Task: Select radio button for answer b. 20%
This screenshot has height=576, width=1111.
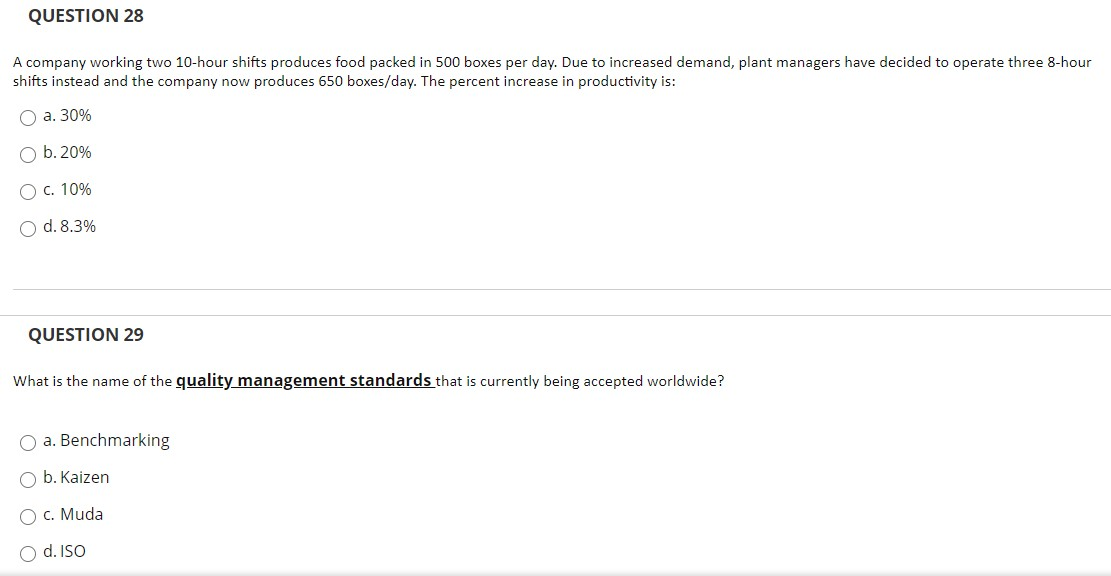Action: pos(28,154)
